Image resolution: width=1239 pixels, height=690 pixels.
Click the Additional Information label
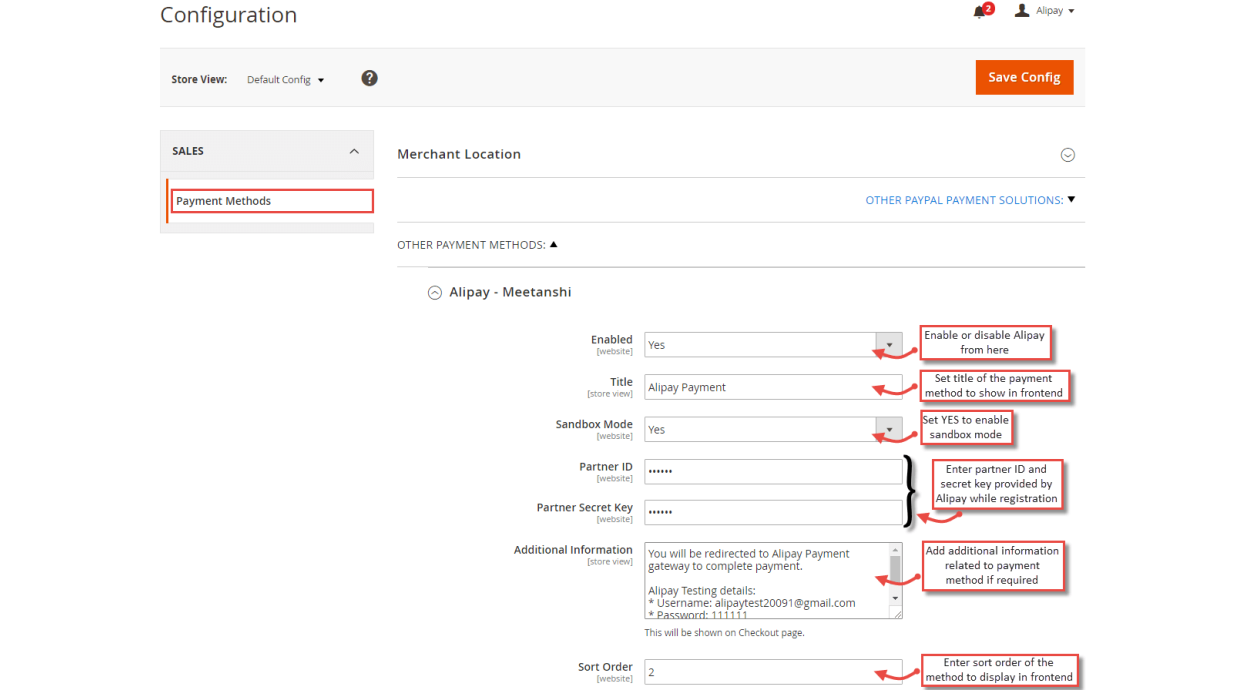point(573,550)
